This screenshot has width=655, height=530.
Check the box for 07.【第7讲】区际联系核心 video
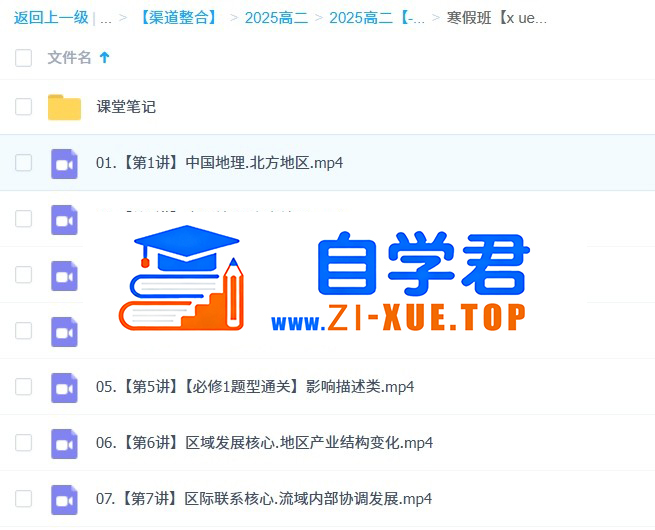[23, 499]
